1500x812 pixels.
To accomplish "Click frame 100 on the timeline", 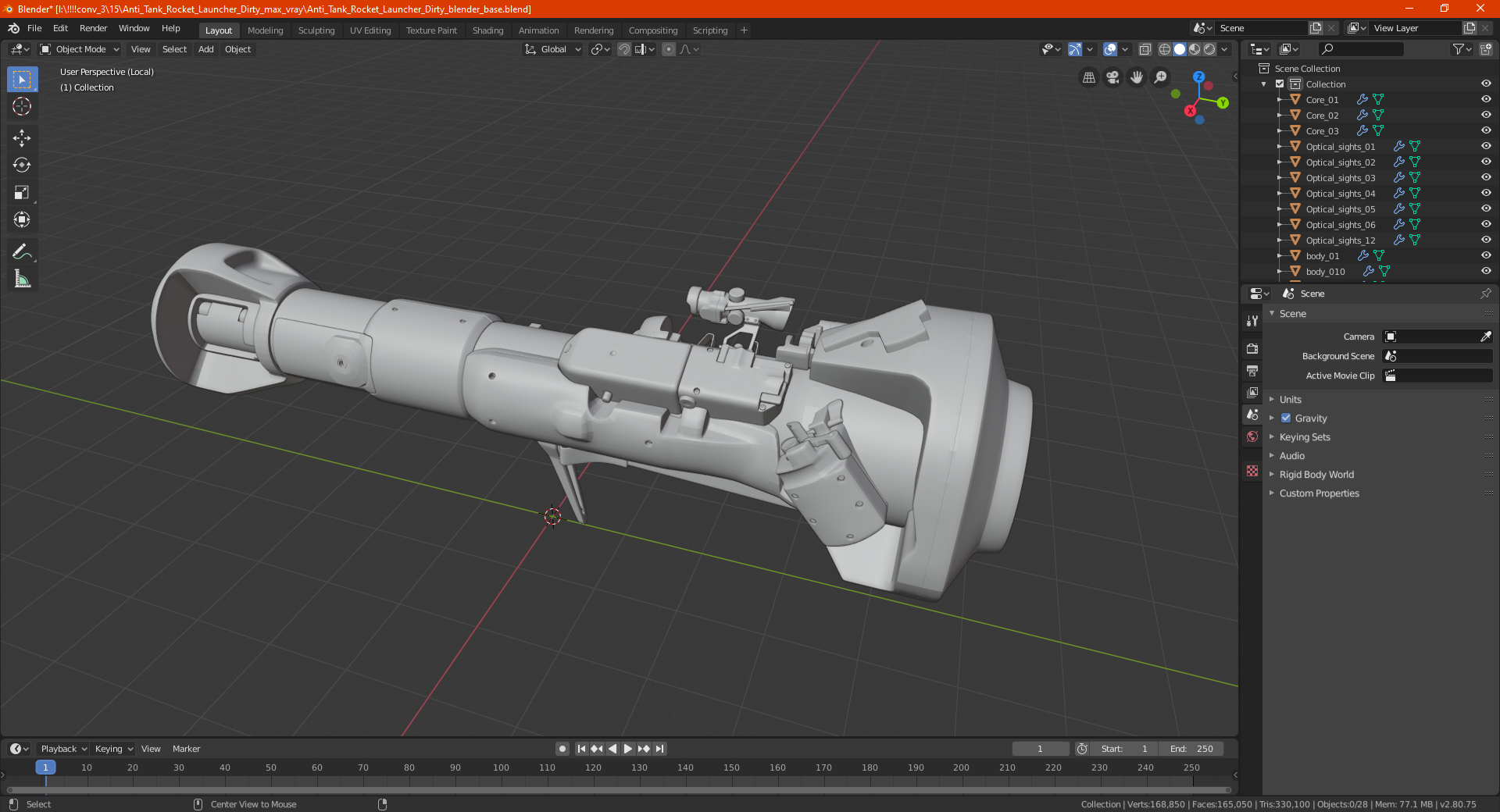I will coord(501,767).
